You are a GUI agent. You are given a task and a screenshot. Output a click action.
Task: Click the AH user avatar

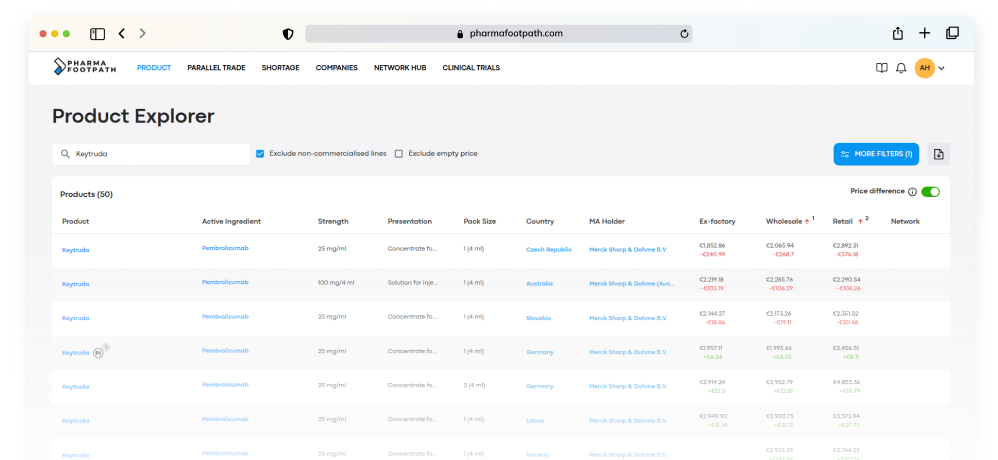[x=925, y=68]
